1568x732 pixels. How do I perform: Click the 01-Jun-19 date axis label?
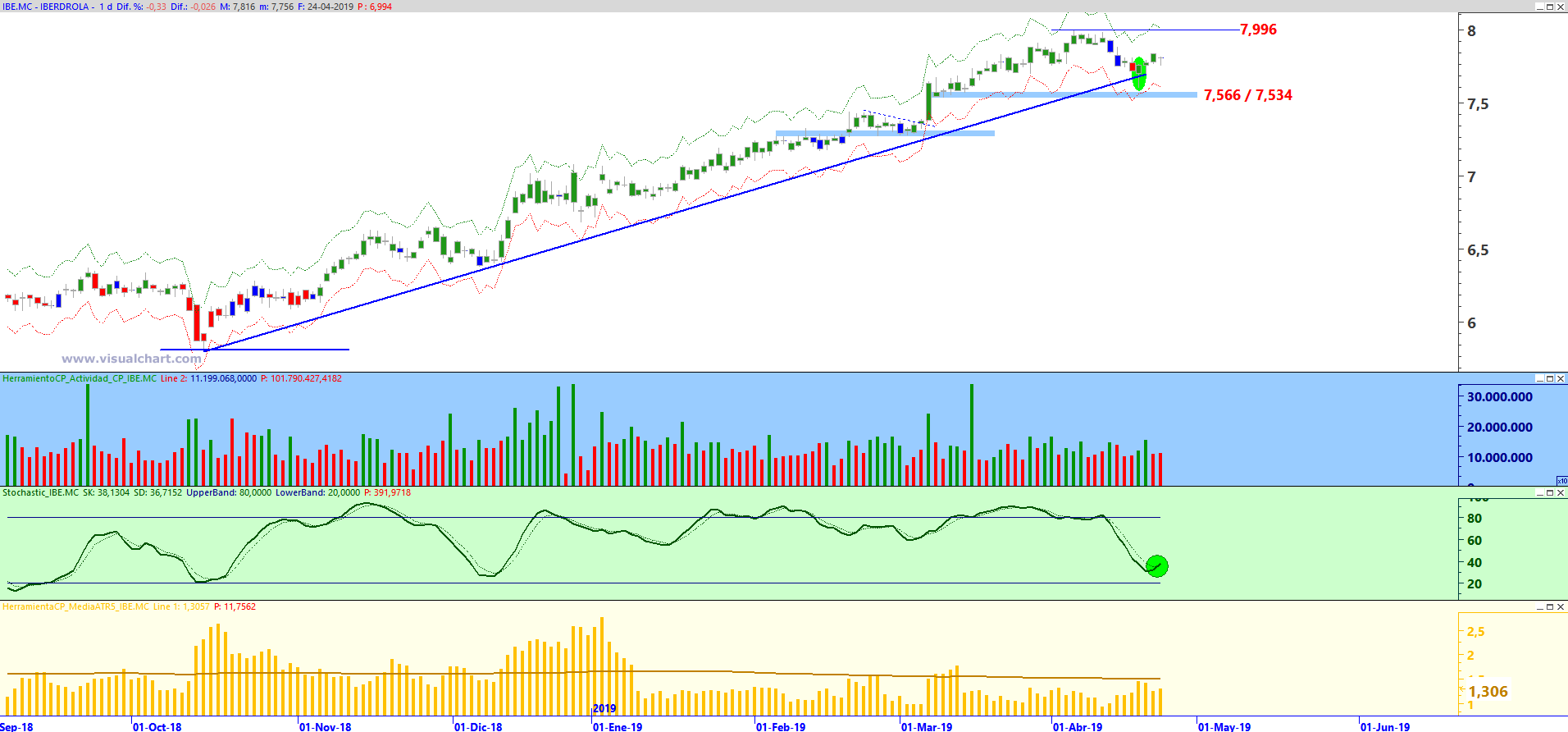(x=1385, y=726)
